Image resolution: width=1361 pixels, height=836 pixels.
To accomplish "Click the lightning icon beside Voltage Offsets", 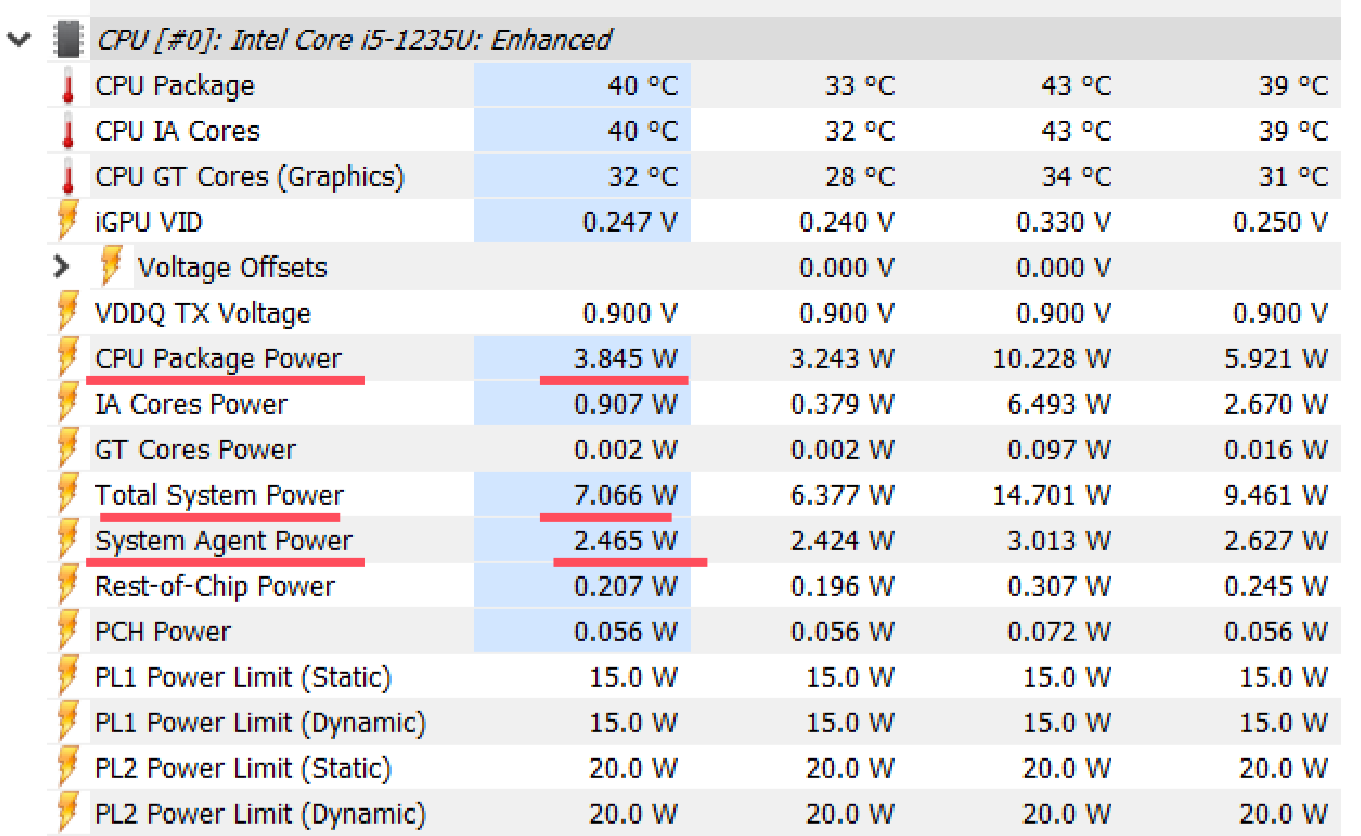I will coord(111,267).
